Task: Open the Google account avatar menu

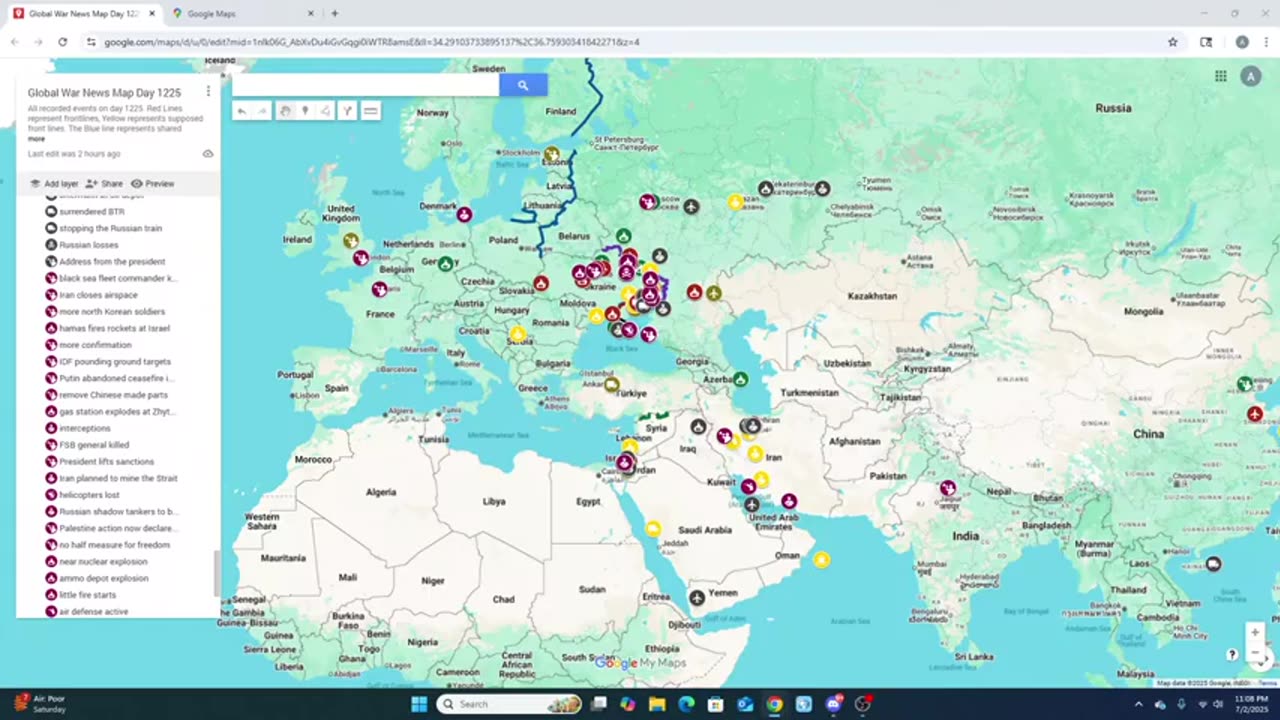Action: 1251,76
